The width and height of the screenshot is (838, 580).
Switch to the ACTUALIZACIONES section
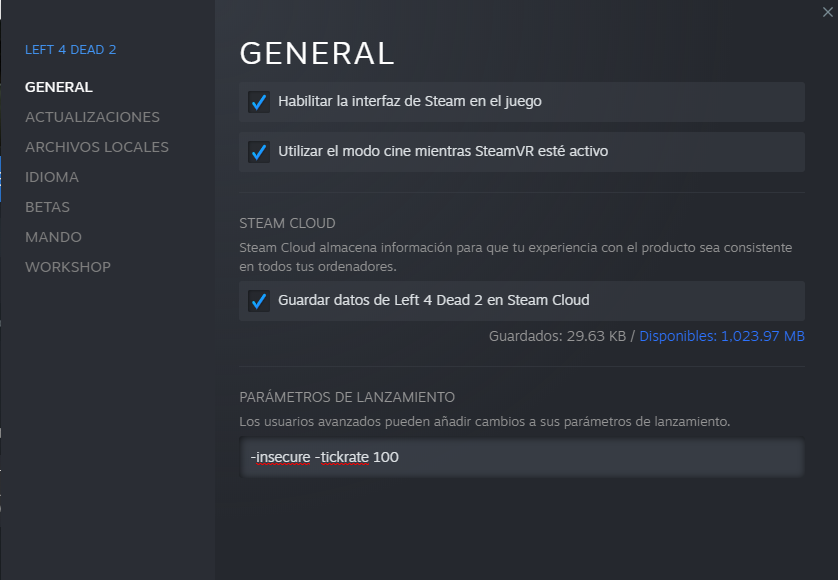click(92, 117)
